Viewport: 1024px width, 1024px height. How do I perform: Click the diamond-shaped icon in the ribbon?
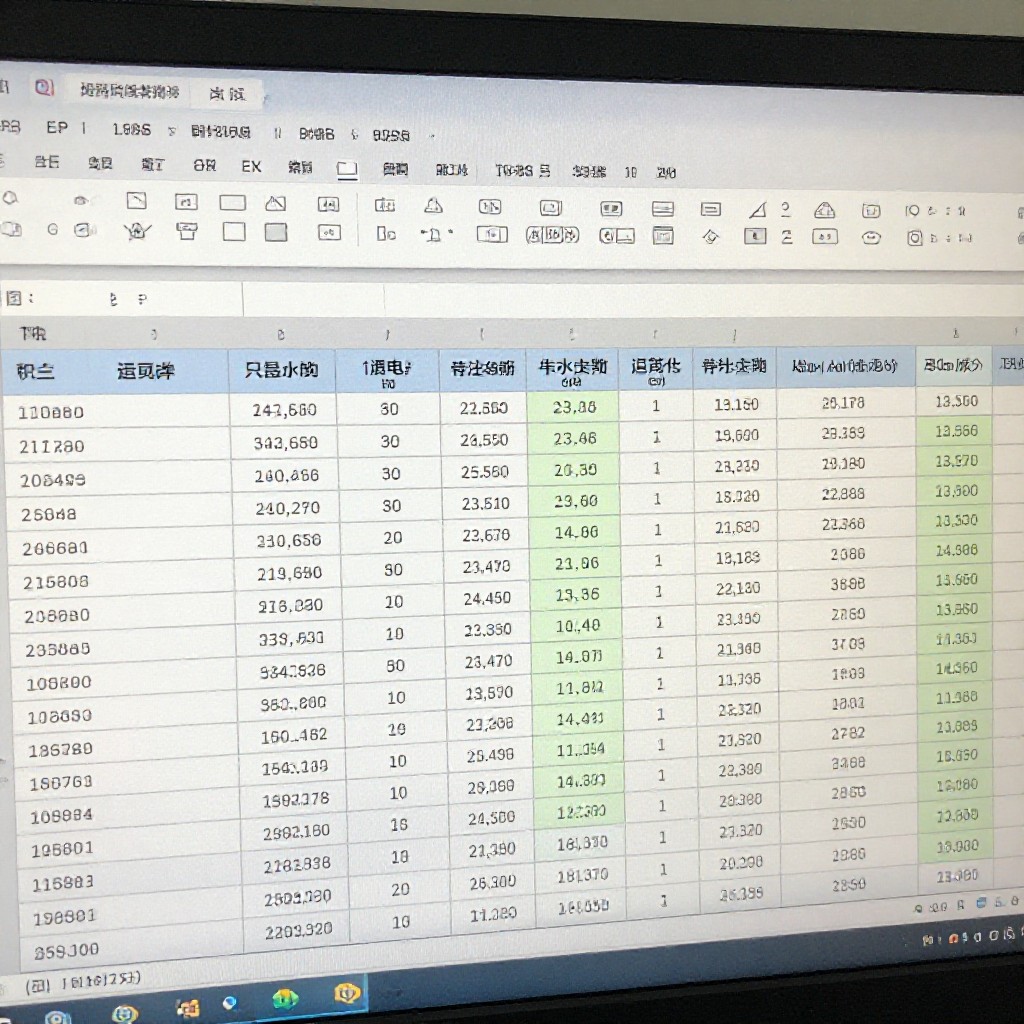(711, 236)
